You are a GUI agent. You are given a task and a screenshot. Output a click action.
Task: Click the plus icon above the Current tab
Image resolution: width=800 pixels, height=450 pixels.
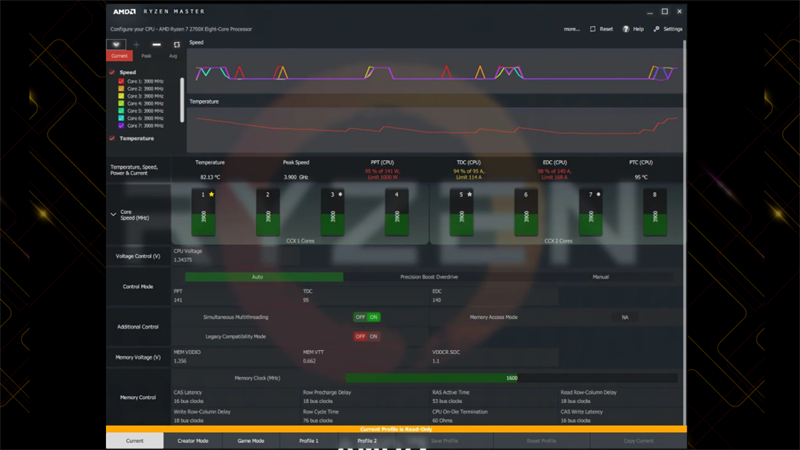pyautogui.click(x=136, y=44)
